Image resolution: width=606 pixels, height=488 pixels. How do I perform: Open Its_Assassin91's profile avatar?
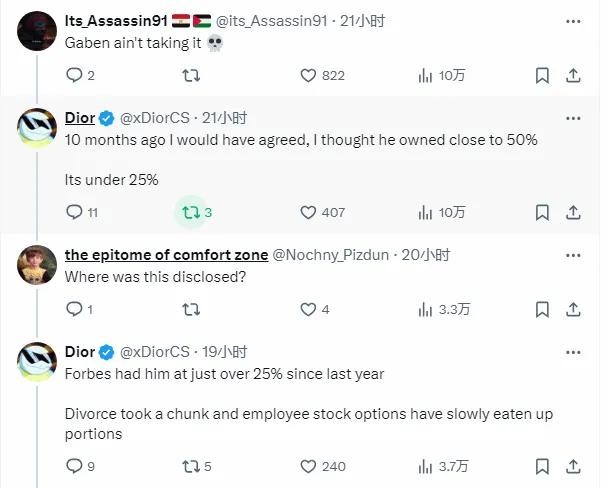37,30
